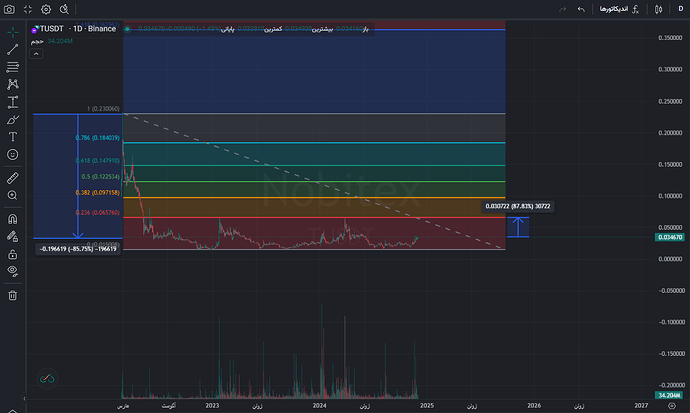Select the 0.618 (0.147910) Fibonacci level label
The width and height of the screenshot is (690, 413).
98,161
